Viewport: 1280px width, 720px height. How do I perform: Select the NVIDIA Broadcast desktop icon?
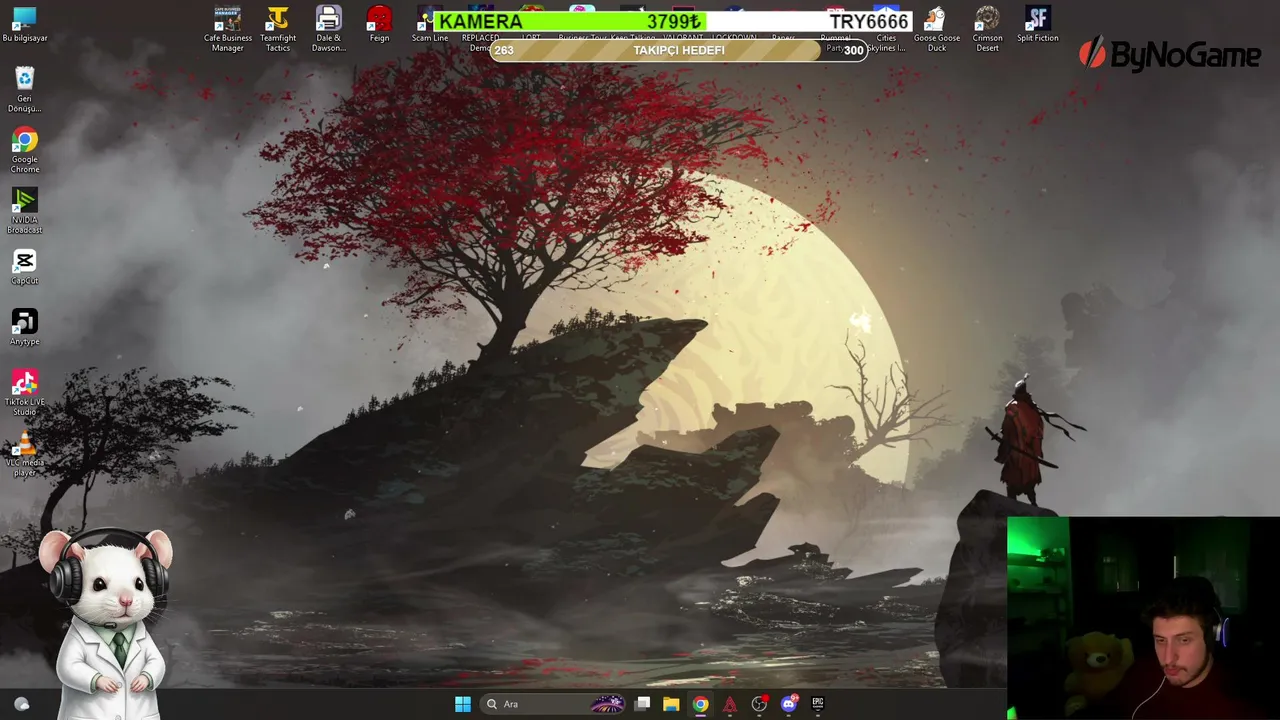click(x=25, y=211)
